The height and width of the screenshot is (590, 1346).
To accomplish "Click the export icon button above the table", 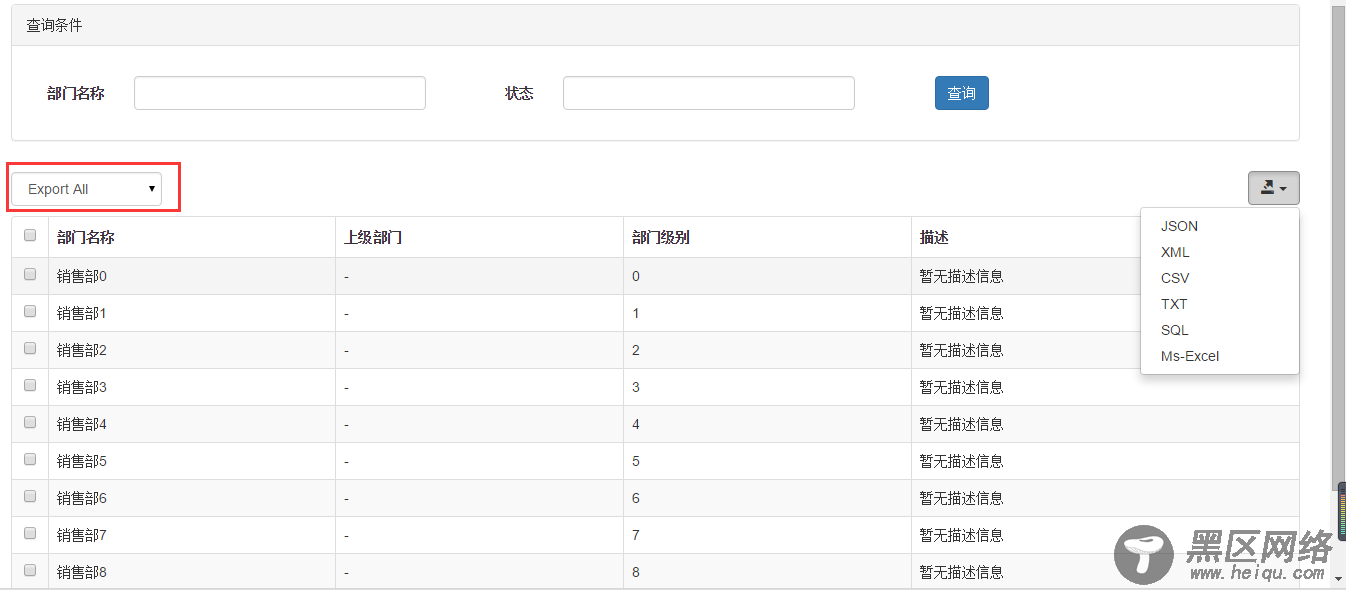I will (x=1273, y=188).
